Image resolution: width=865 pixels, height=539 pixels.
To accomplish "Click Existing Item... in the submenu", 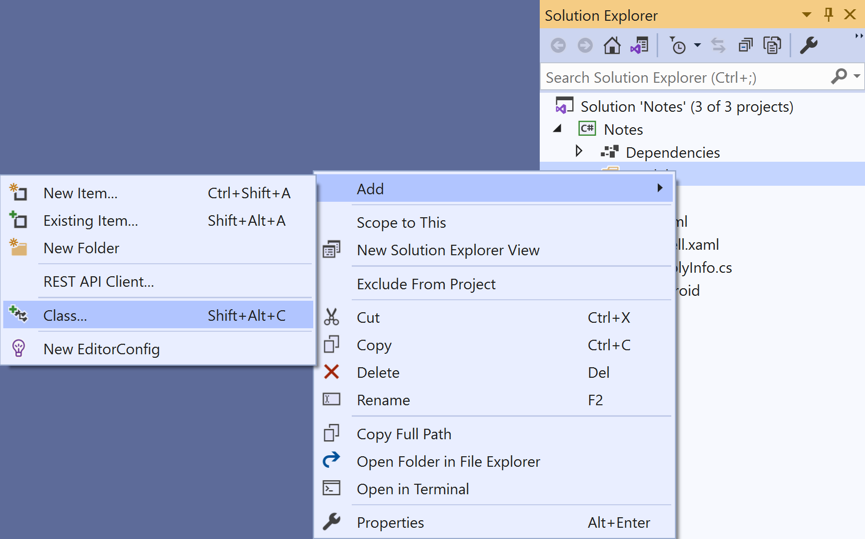I will point(90,220).
